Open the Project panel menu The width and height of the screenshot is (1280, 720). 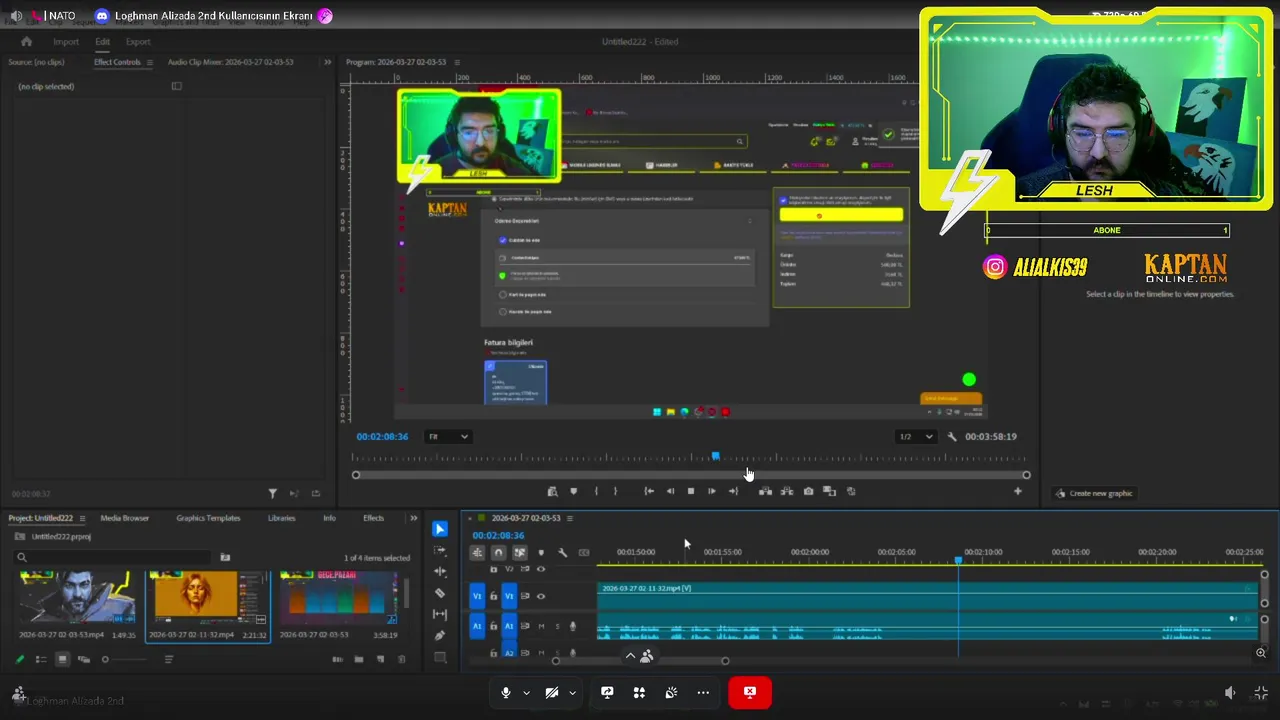coord(82,518)
